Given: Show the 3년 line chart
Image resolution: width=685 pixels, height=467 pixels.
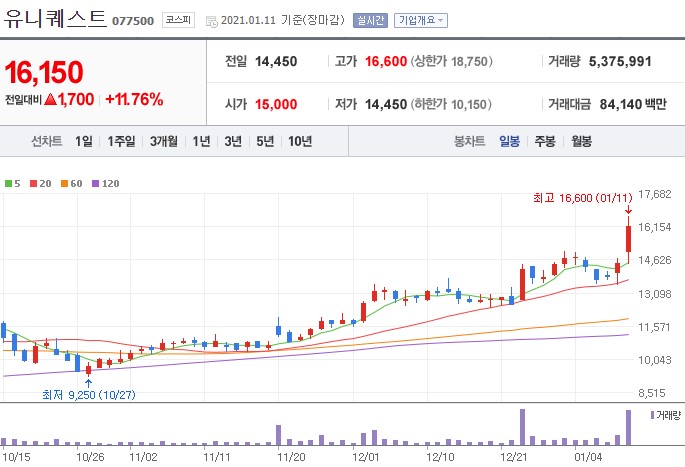Looking at the screenshot, I should [233, 141].
